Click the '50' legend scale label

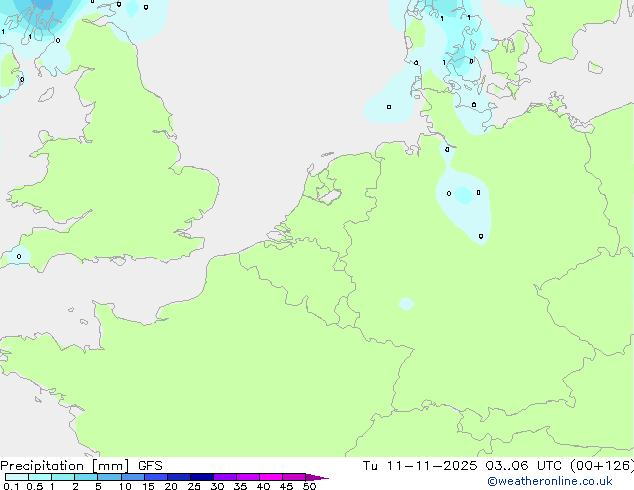click(x=309, y=486)
